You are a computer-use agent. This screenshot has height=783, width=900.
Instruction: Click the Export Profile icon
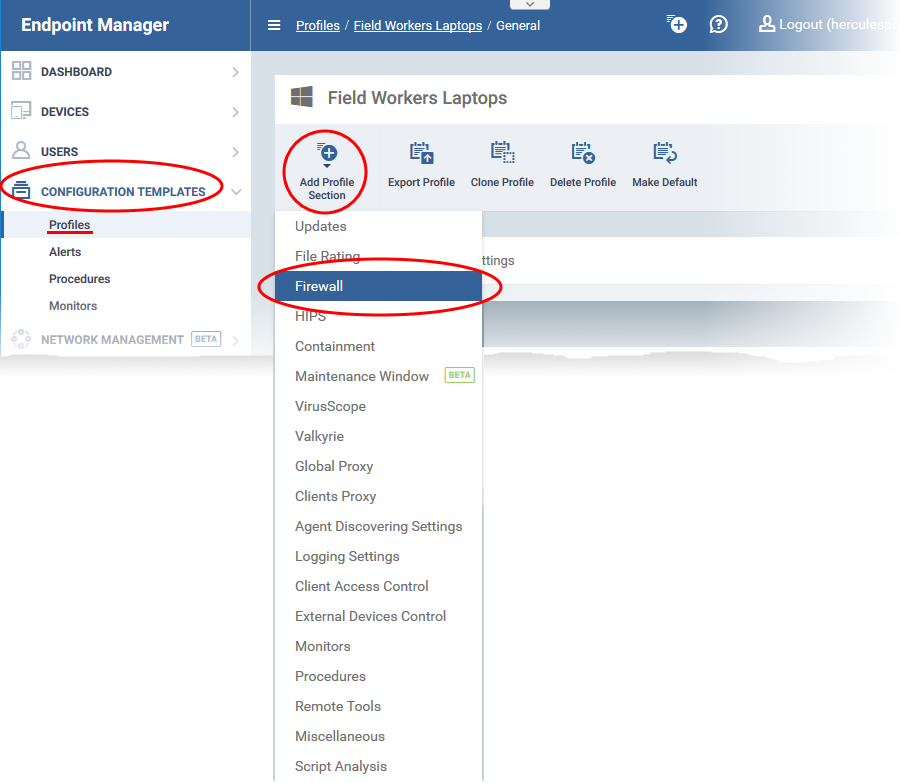point(422,153)
